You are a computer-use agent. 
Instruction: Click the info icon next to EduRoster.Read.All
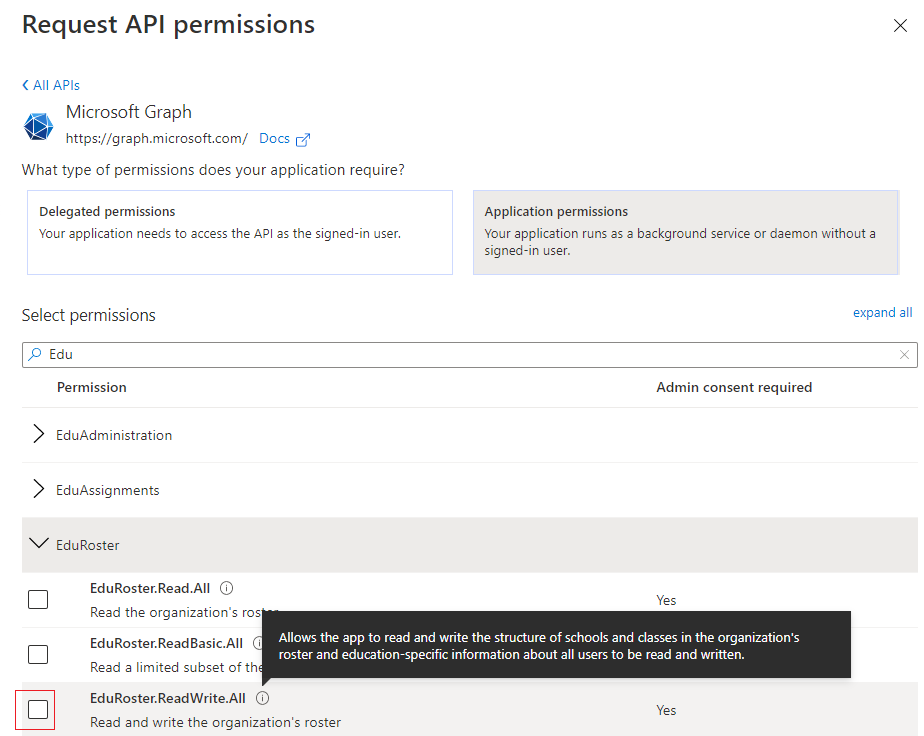click(226, 588)
